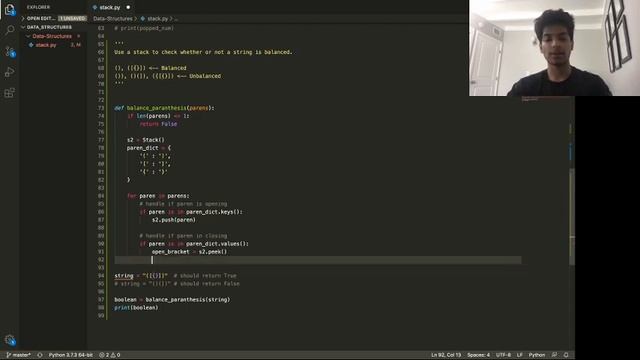Click the line 's2.push(paren)'
The width and height of the screenshot is (640, 360).
click(x=174, y=220)
